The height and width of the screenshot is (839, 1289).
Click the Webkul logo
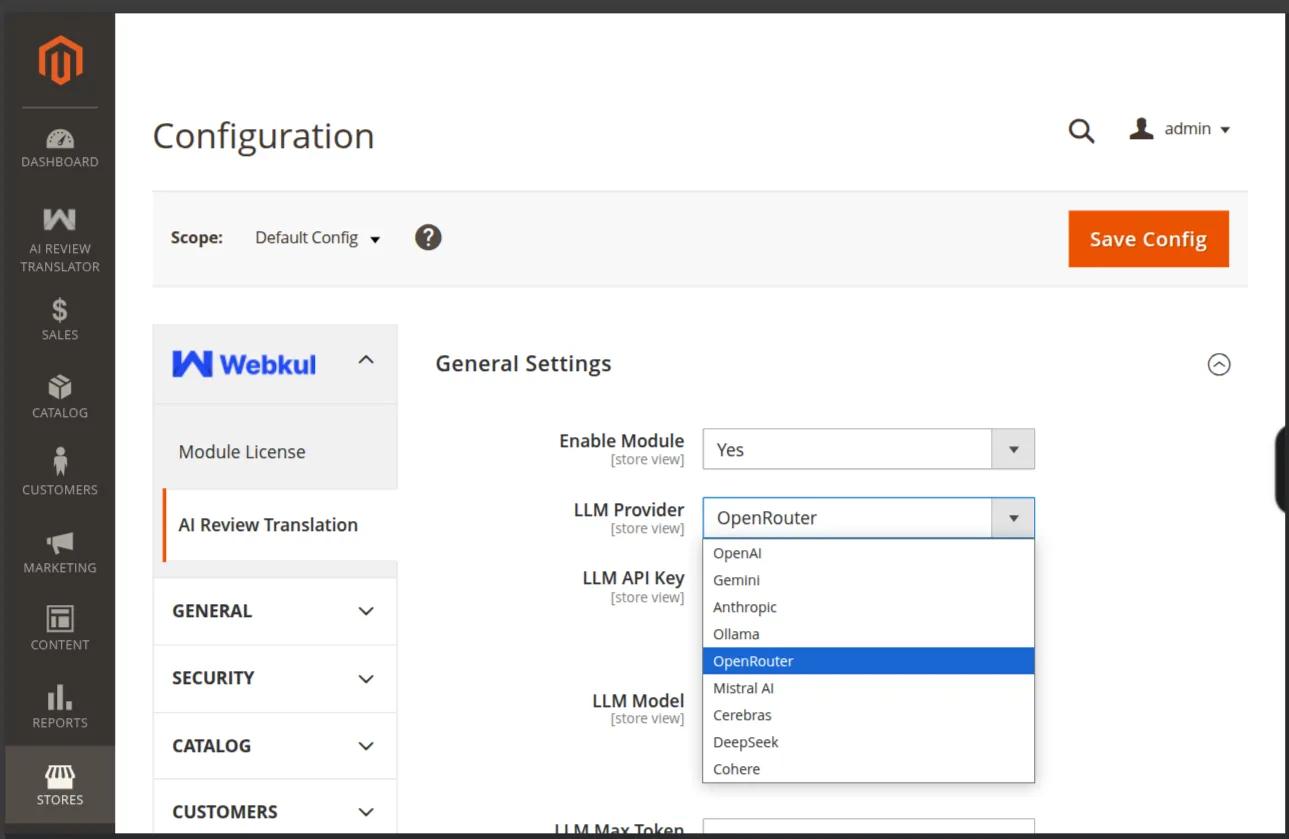coord(244,364)
